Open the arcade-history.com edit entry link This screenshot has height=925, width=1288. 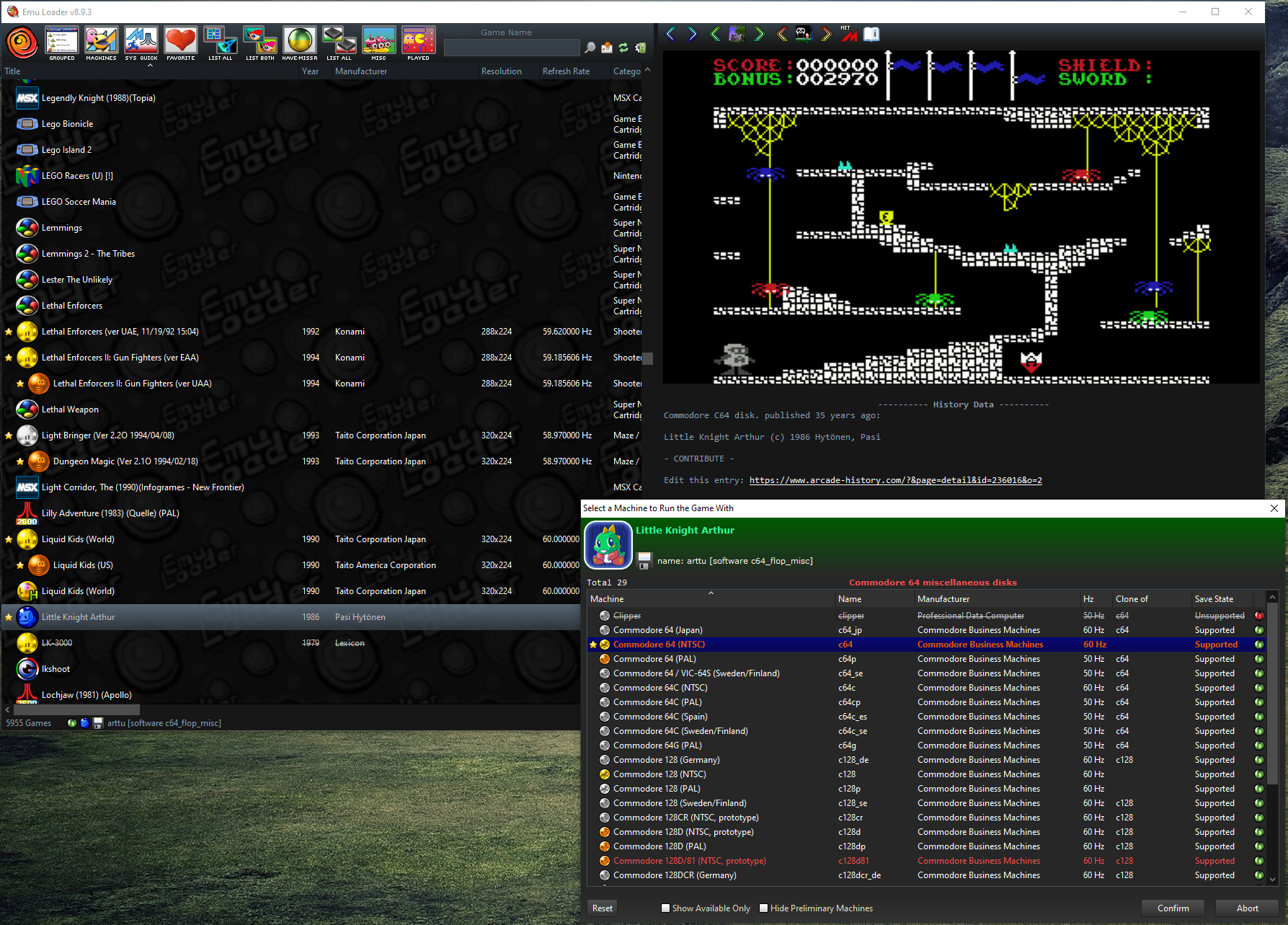tap(895, 480)
